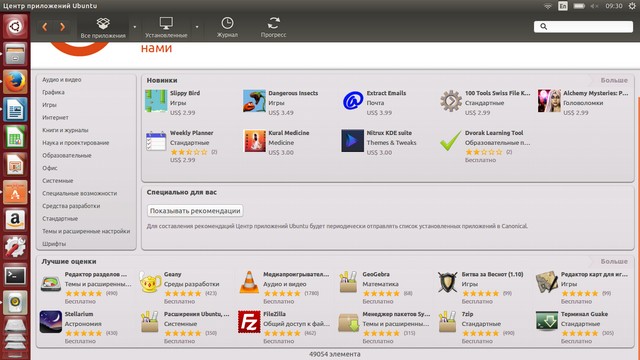Click the clock 09:30 in top bar
This screenshot has height=360, width=640.
tap(614, 6)
